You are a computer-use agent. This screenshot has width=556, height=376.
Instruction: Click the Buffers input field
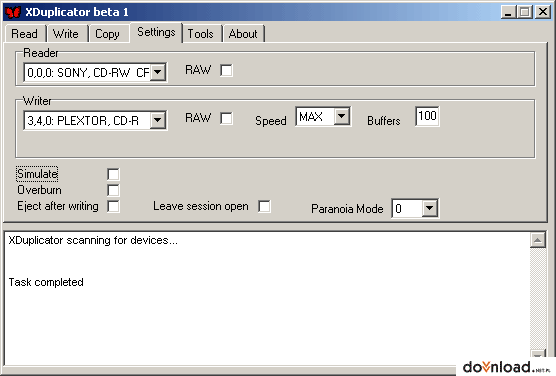427,116
